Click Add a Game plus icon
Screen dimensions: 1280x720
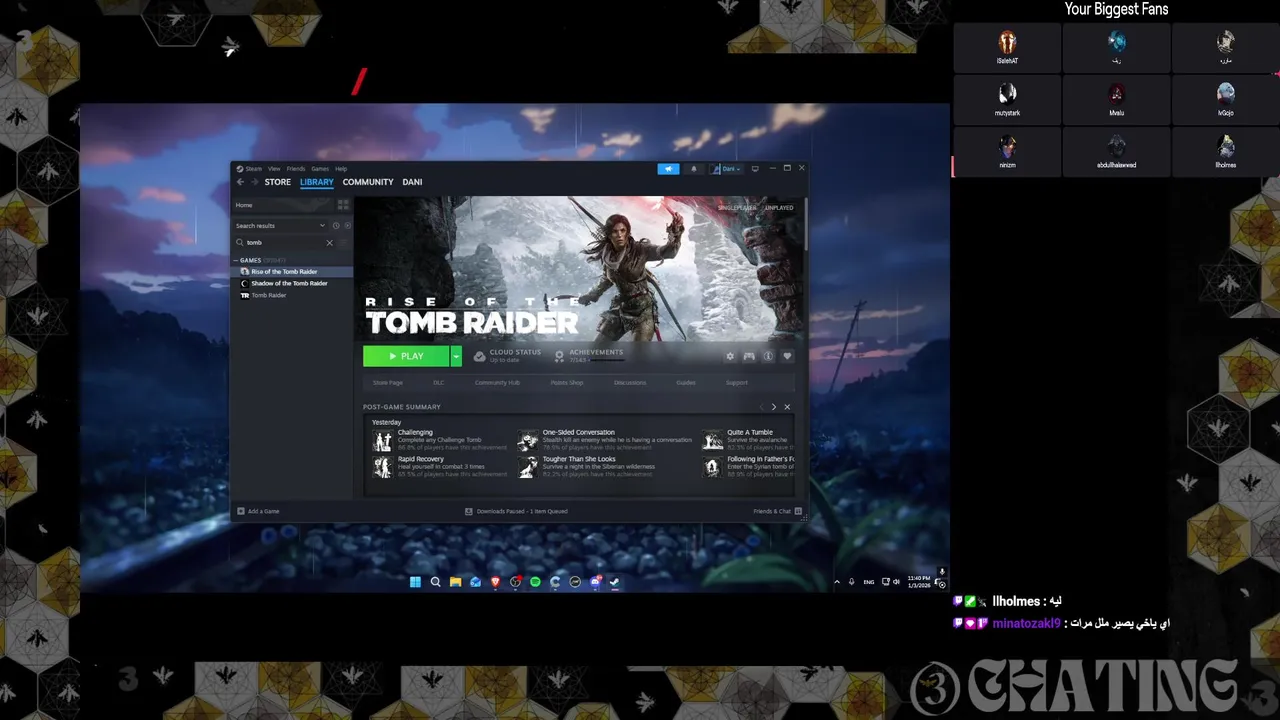click(241, 511)
